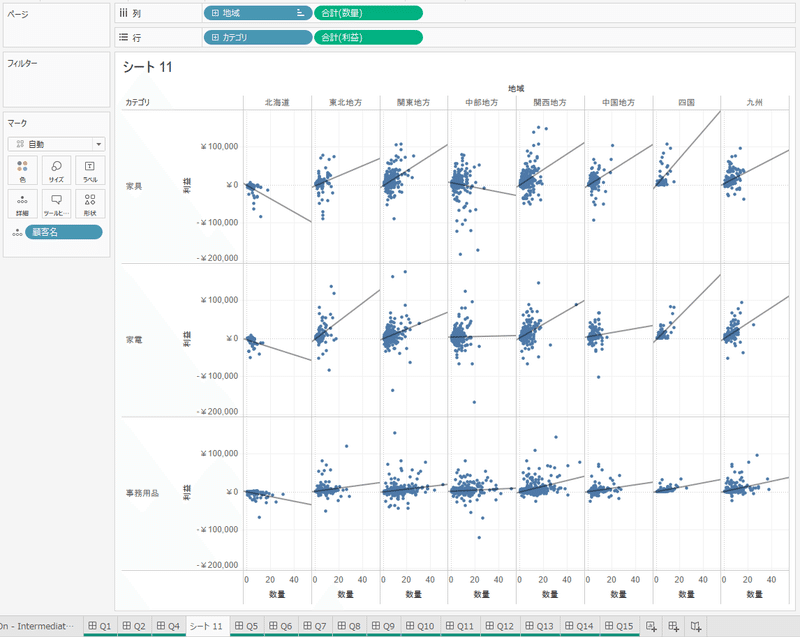
Task: Switch to the Q1 sheet tab
Action: [x=100, y=626]
